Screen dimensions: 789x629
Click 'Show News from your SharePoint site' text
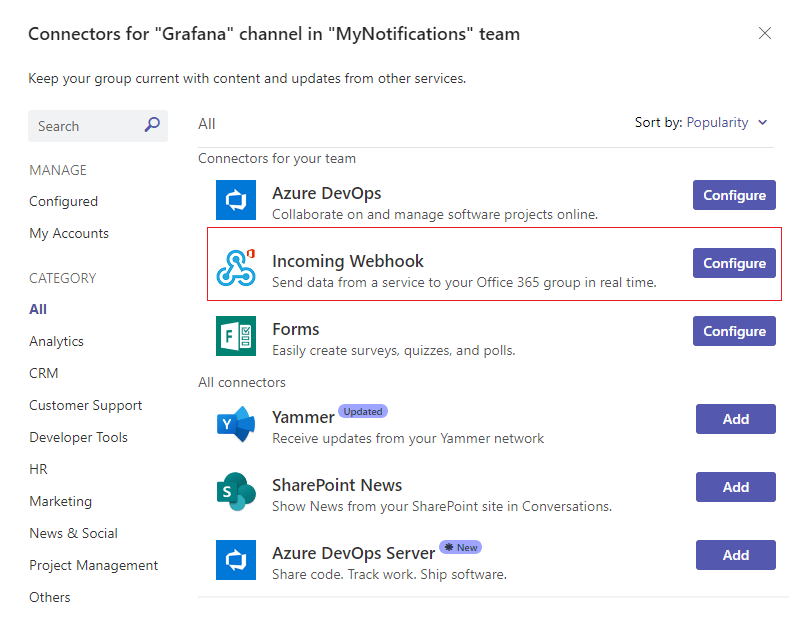click(x=442, y=507)
